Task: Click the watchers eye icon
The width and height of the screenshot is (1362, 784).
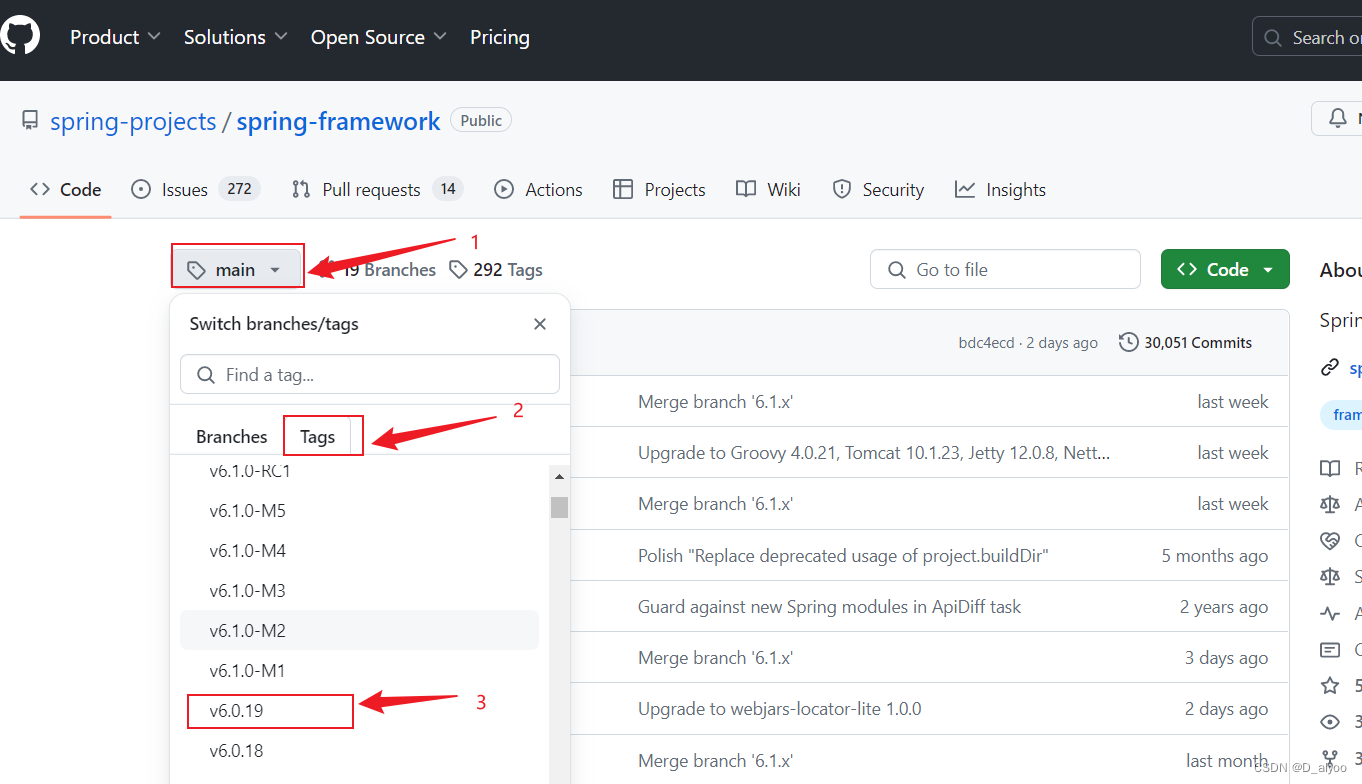Action: (x=1331, y=721)
